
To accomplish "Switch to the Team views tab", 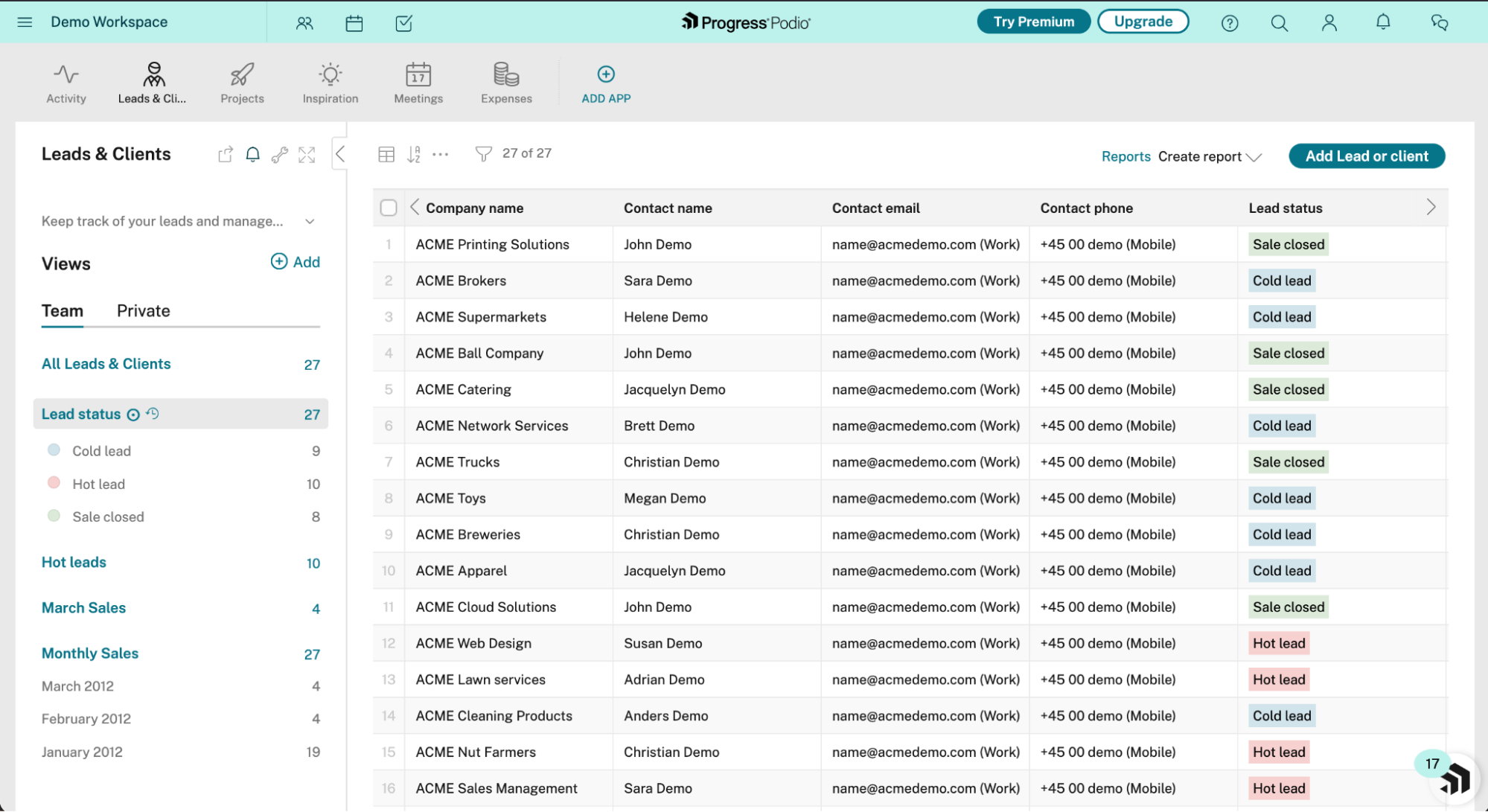I will pos(63,310).
